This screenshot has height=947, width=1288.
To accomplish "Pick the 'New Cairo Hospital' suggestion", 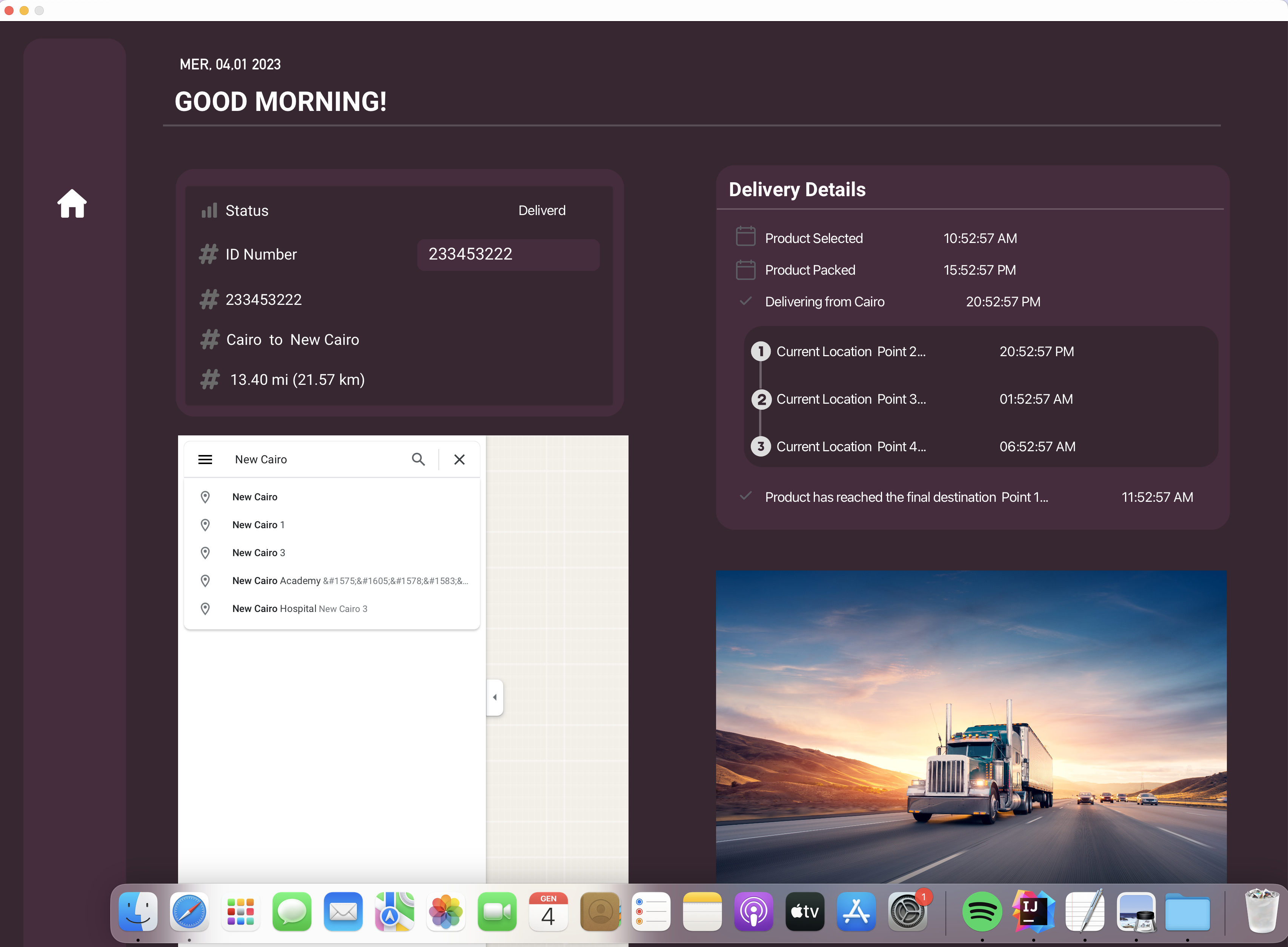I will [x=331, y=609].
